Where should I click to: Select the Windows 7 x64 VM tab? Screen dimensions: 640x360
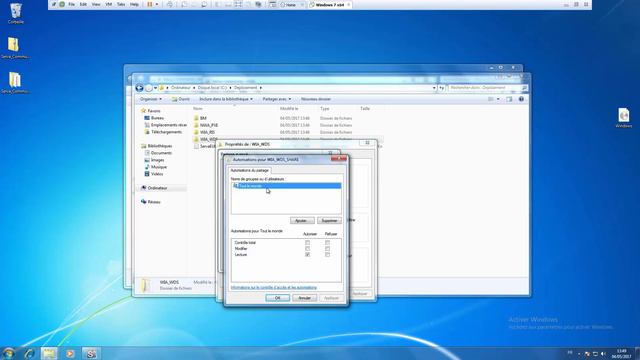329,5
